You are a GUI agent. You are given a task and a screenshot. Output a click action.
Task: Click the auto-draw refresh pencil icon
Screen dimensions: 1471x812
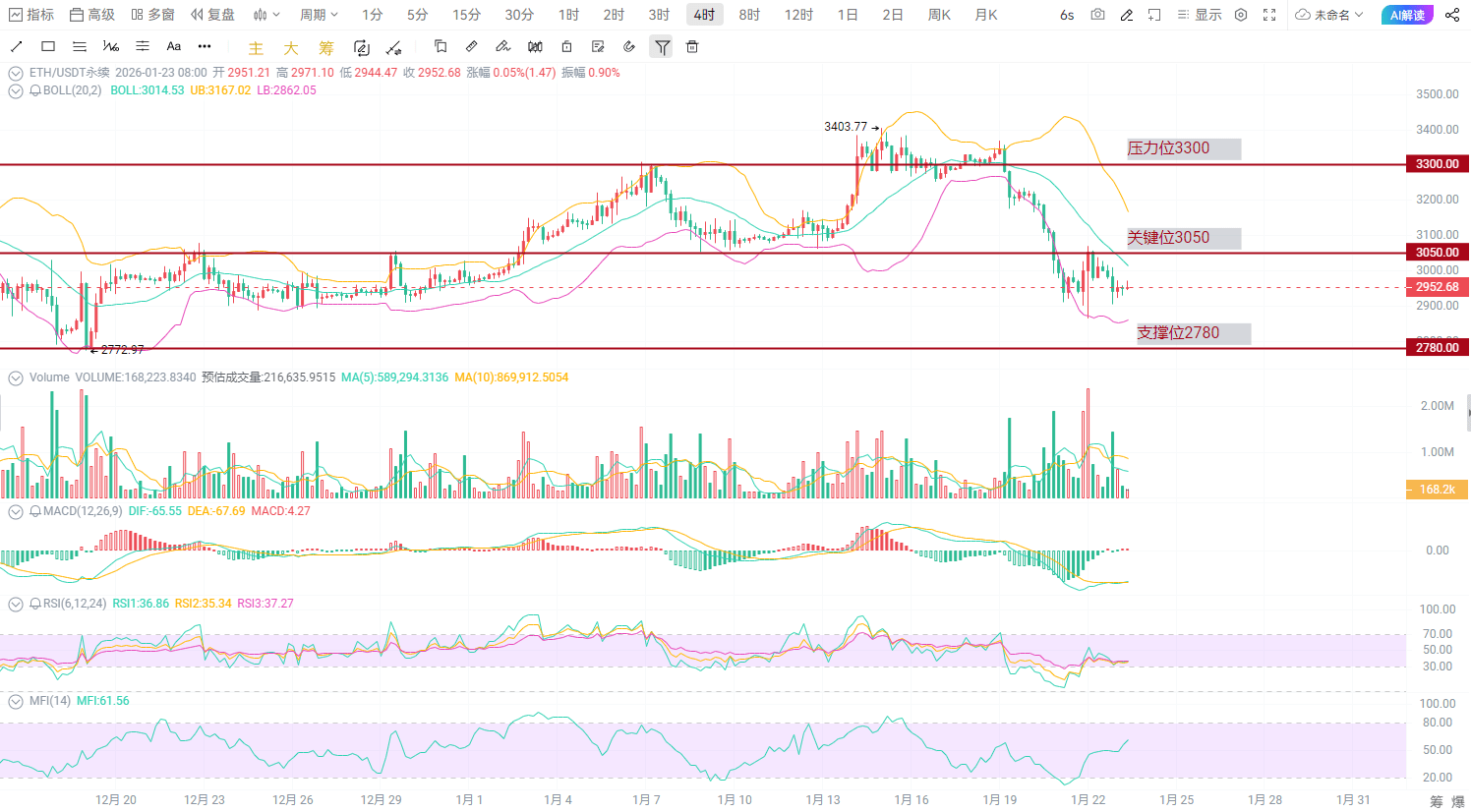(x=361, y=47)
